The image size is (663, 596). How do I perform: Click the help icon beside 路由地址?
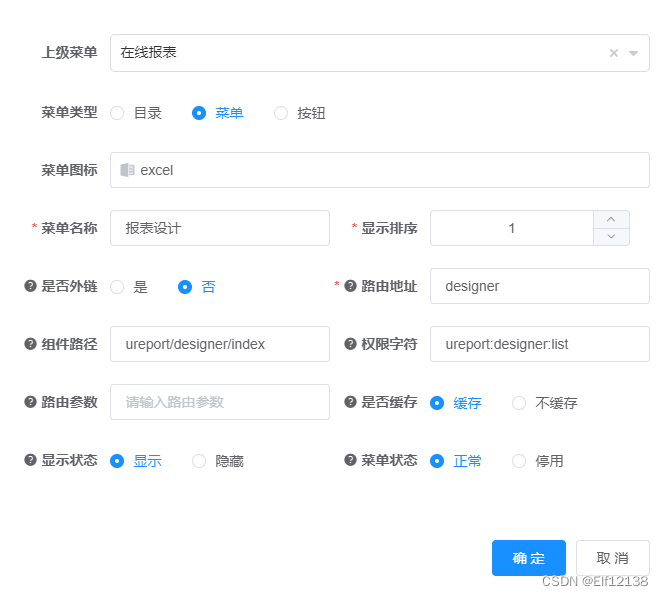[351, 286]
